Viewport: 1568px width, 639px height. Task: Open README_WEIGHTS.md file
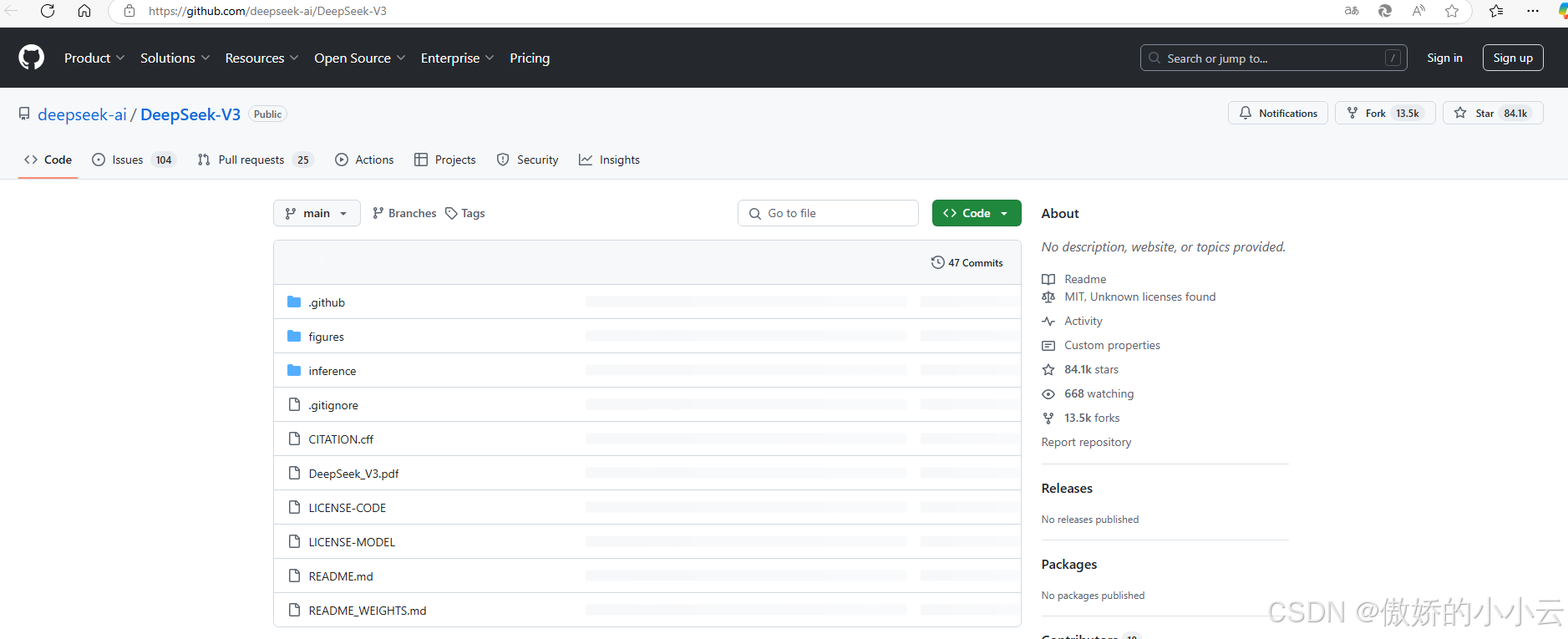coord(367,610)
